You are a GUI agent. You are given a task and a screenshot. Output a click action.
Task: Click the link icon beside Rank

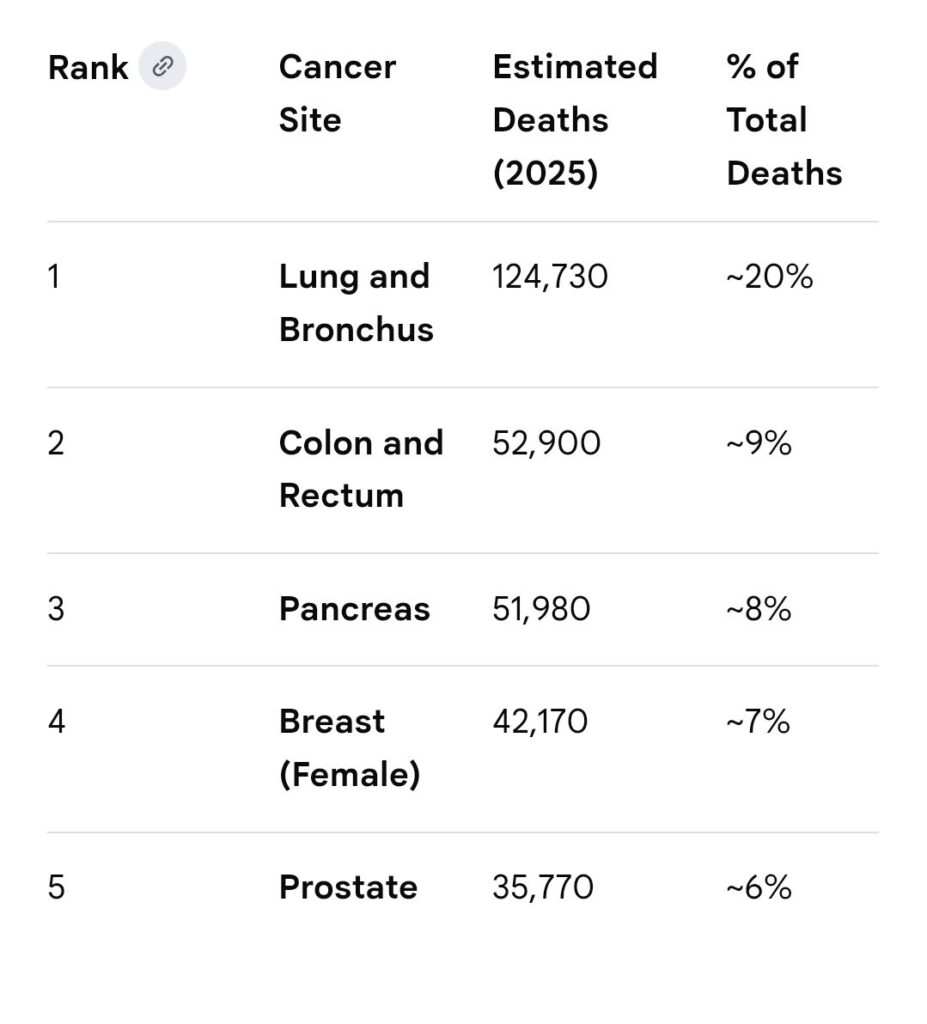(x=162, y=68)
